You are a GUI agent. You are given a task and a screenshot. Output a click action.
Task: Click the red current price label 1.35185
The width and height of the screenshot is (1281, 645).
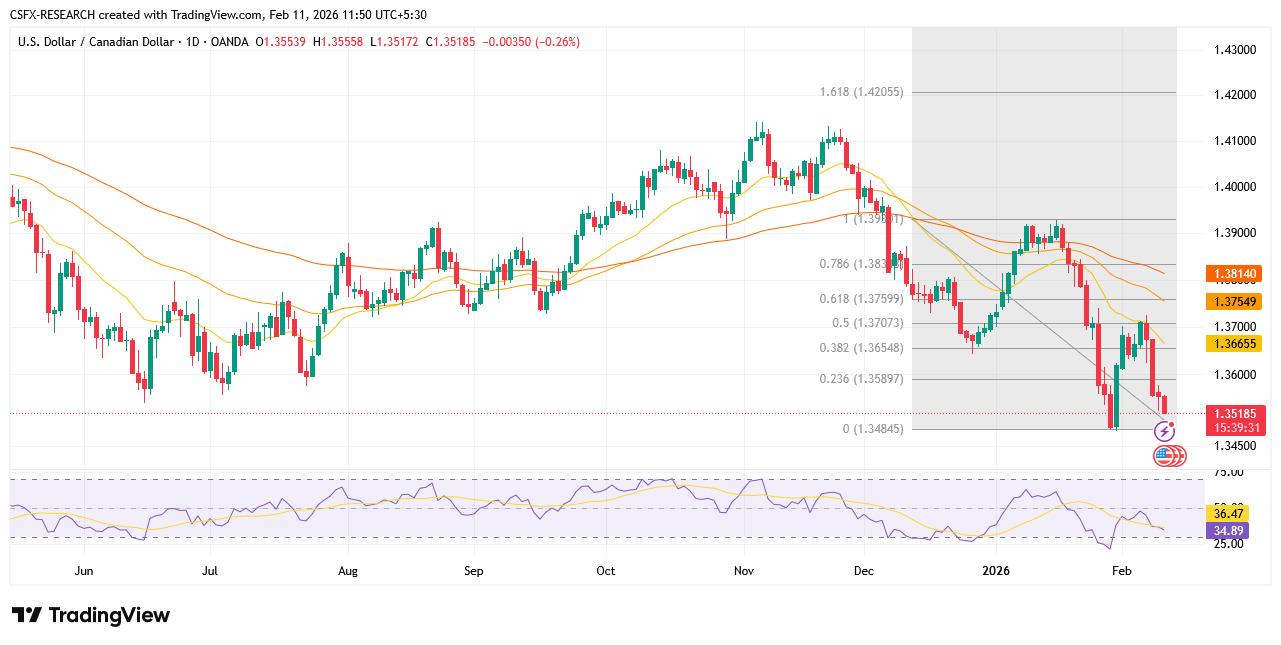[1237, 413]
